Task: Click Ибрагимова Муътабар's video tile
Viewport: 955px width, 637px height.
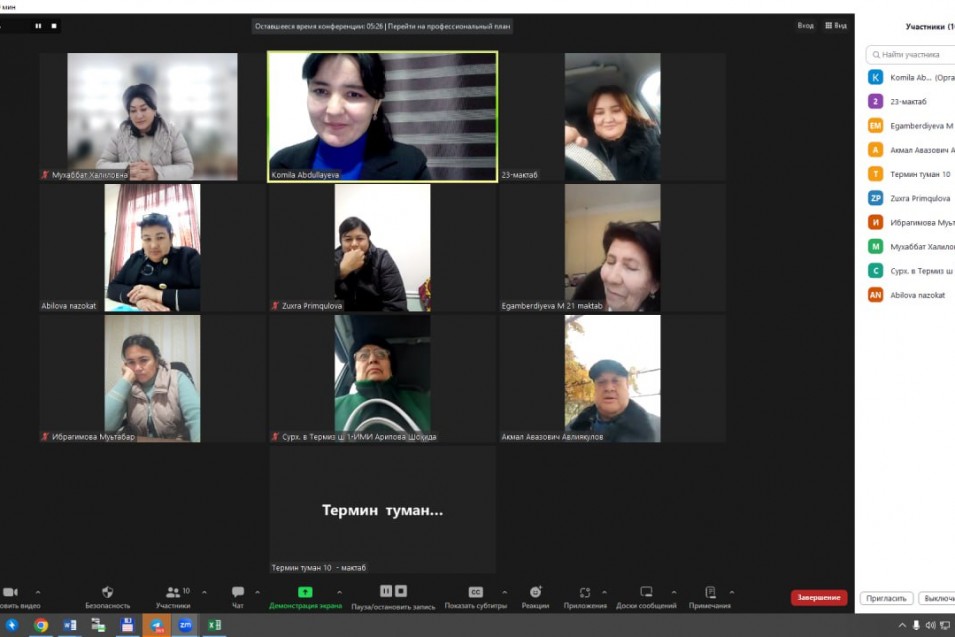Action: coord(152,378)
